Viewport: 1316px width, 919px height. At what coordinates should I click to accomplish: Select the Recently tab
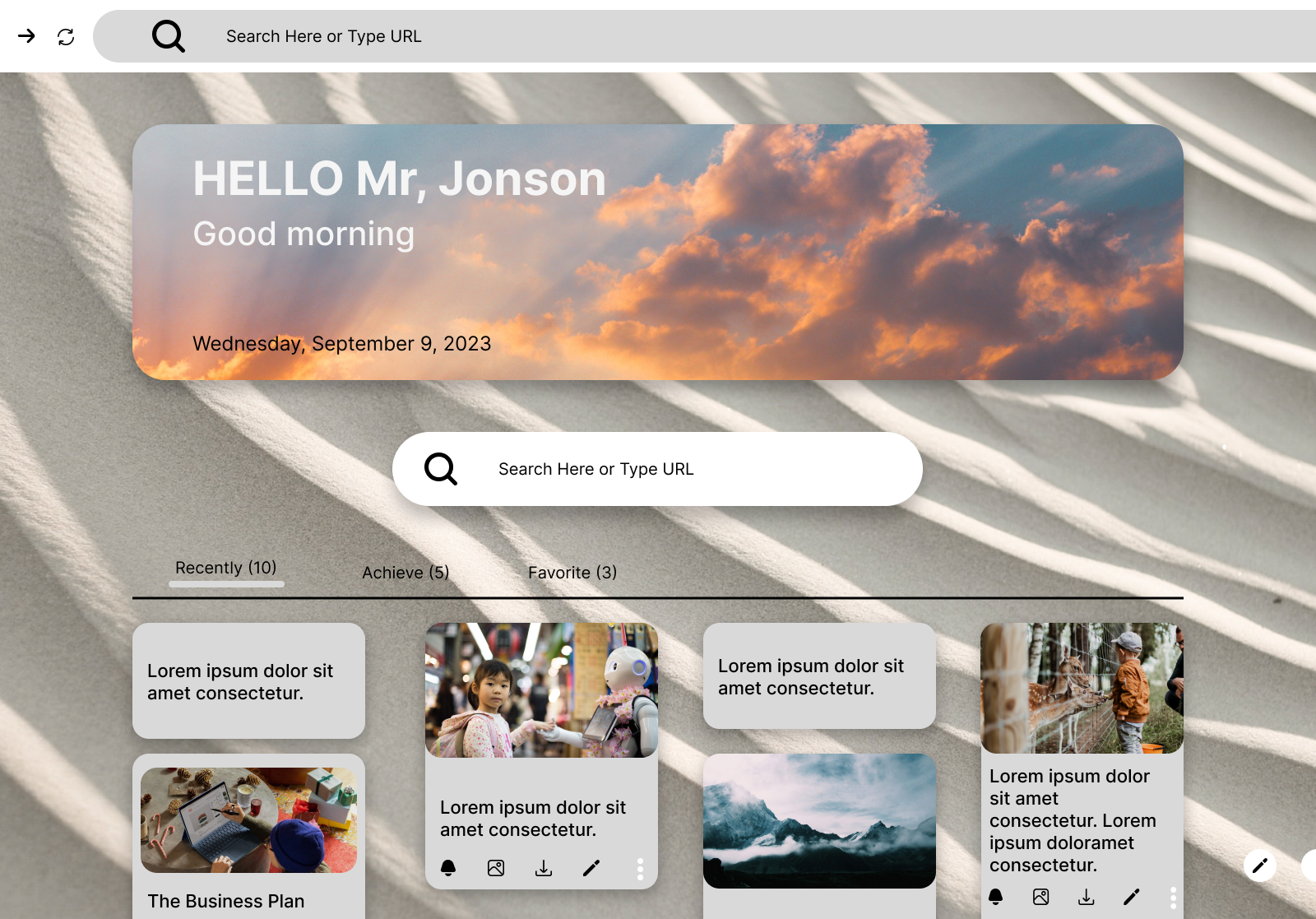[226, 568]
